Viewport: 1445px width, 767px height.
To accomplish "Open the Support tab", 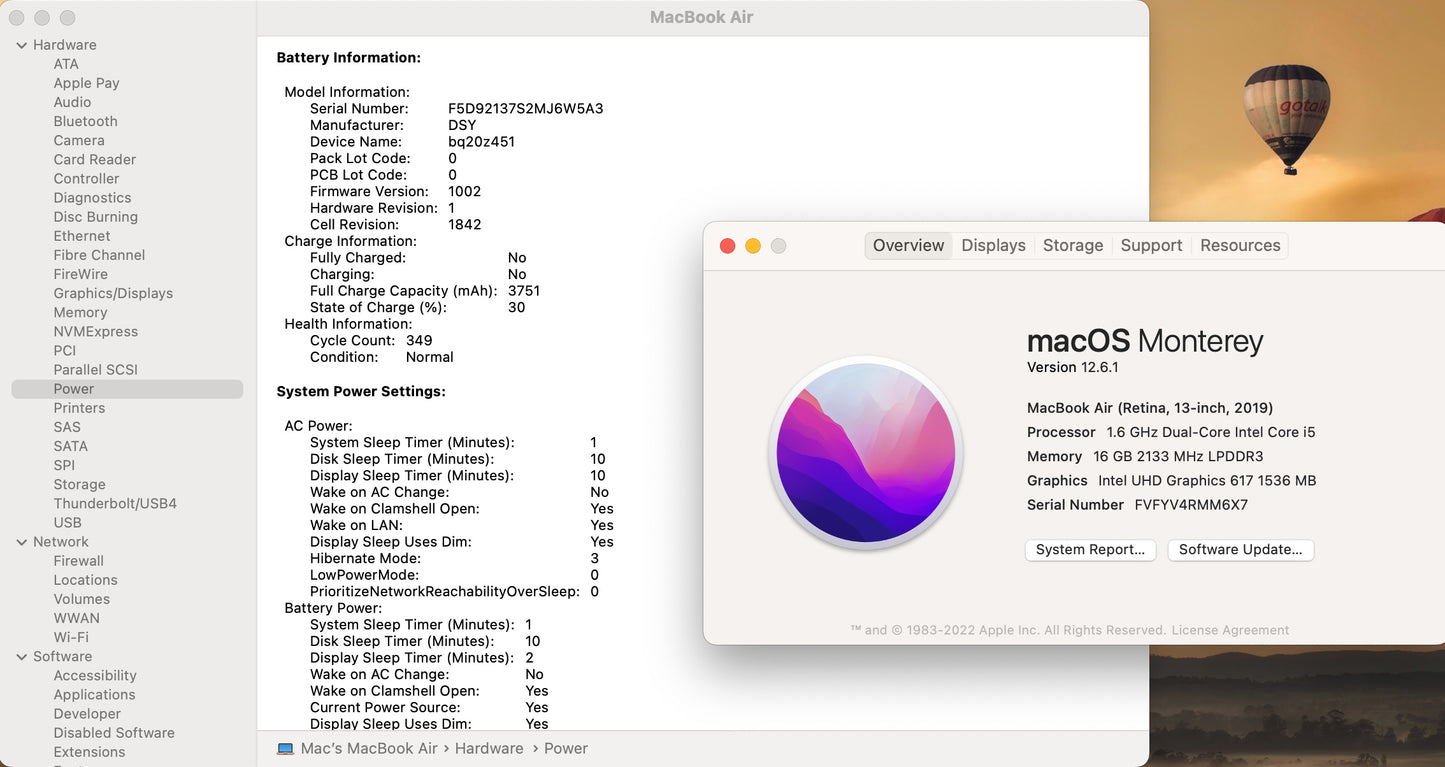I will coord(1151,246).
